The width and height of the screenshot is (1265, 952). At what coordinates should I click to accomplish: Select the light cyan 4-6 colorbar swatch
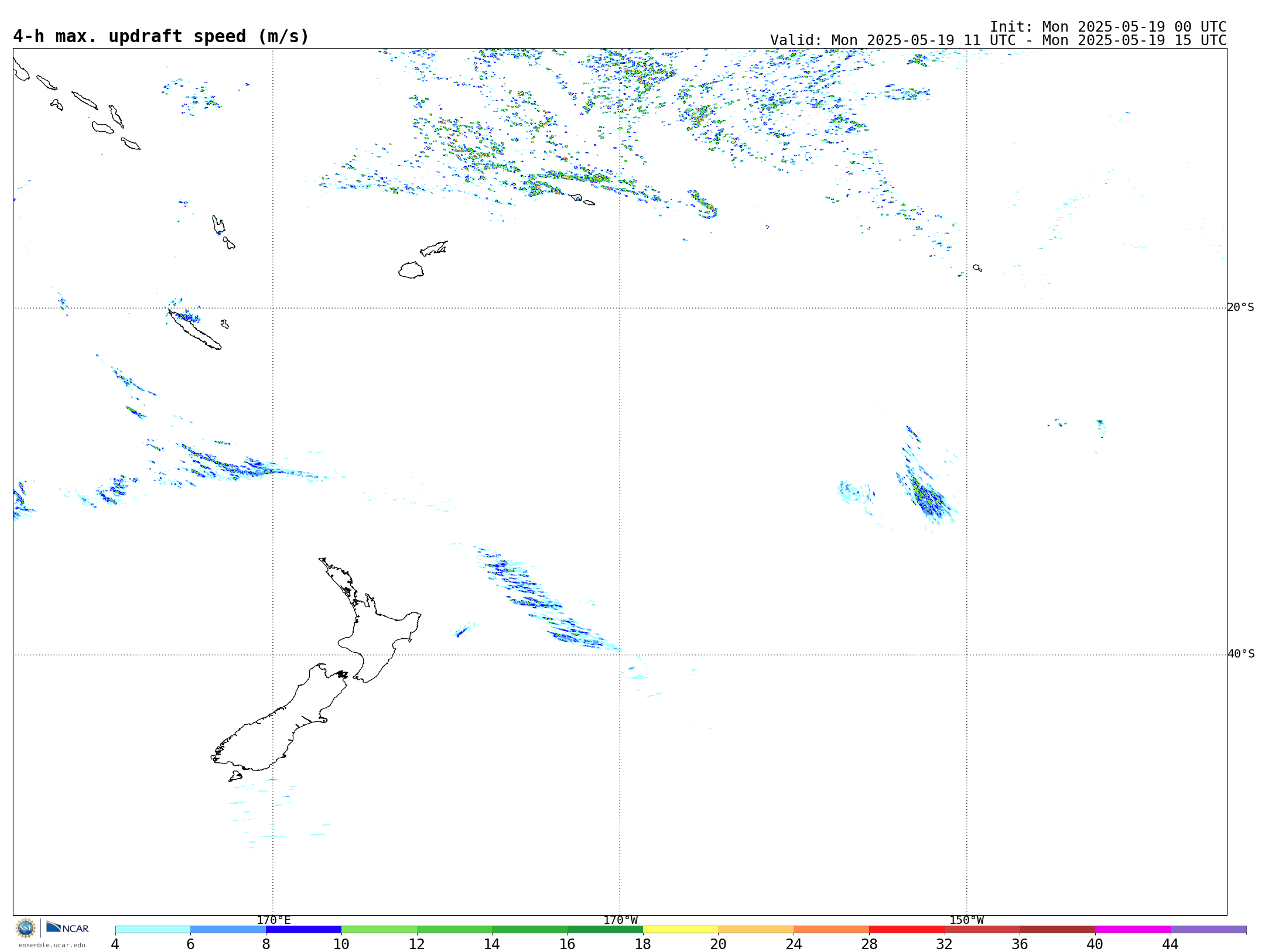pos(153,930)
